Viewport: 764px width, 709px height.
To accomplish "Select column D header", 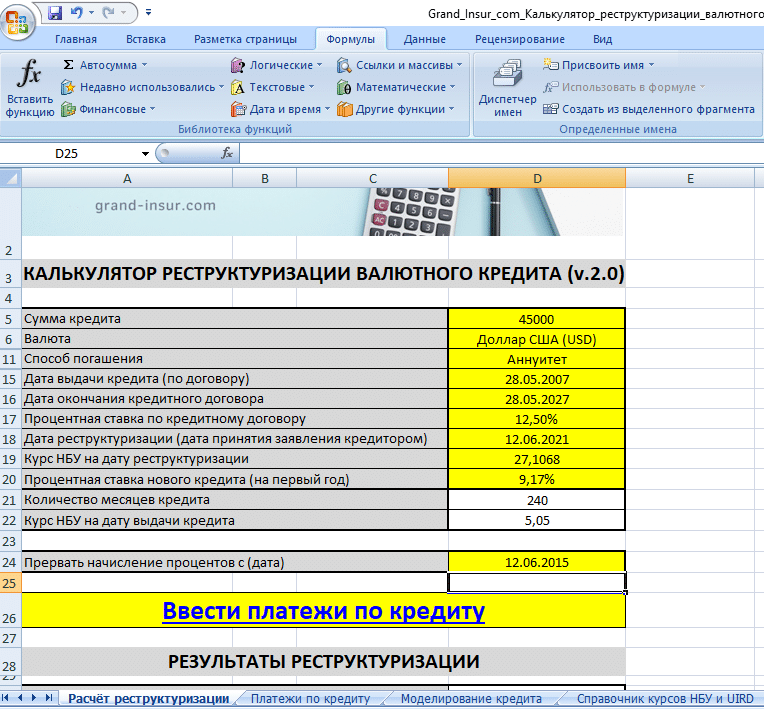I will (537, 178).
